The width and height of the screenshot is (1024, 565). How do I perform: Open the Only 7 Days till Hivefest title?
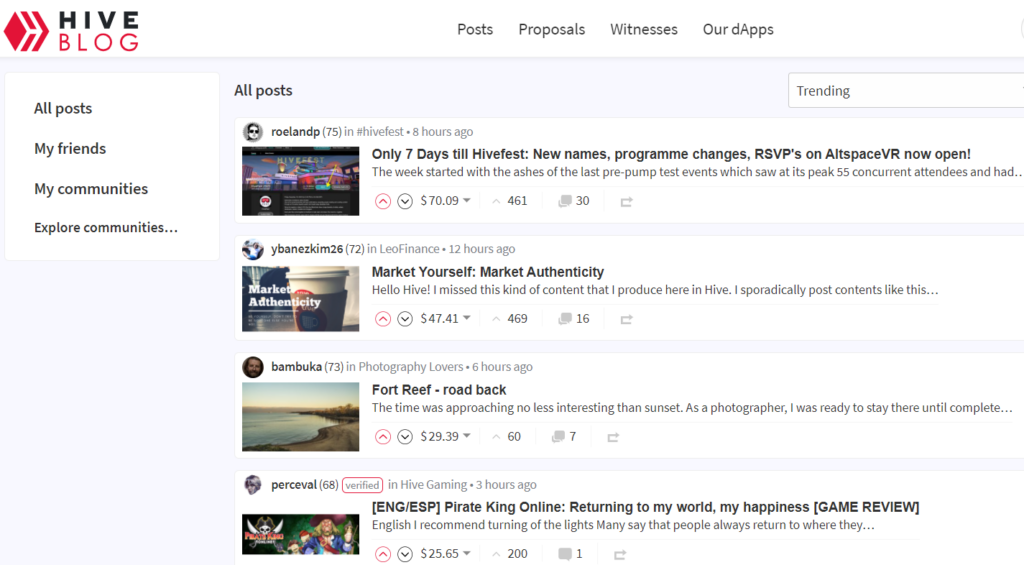671,154
